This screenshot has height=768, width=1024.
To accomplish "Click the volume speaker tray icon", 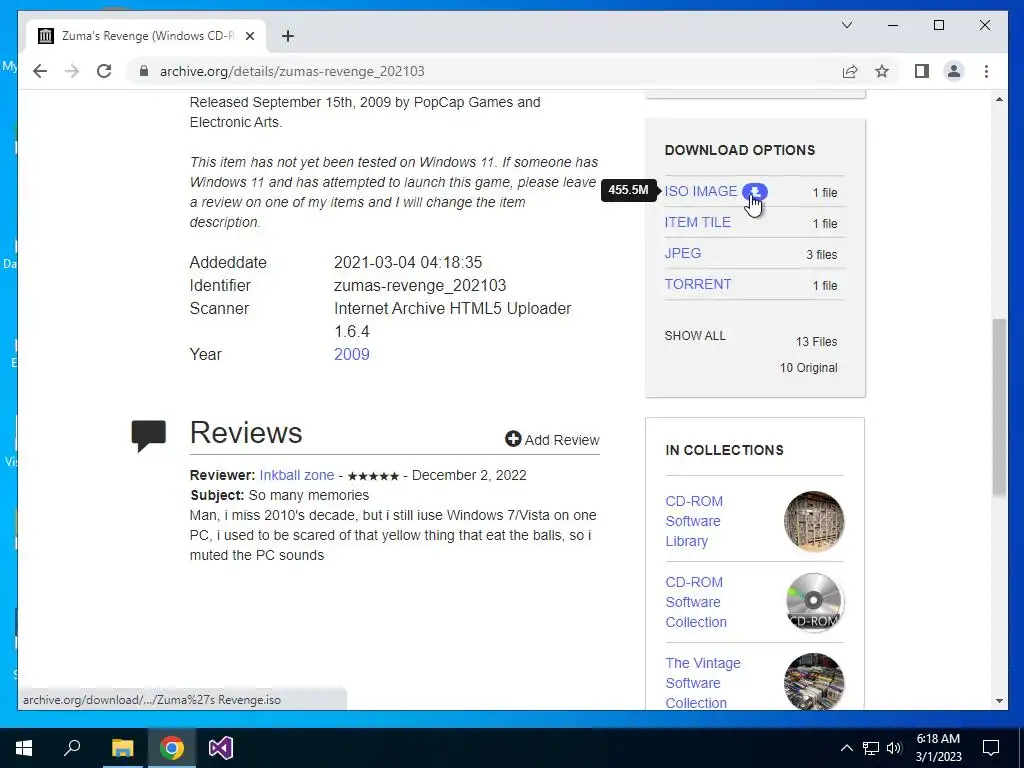I will click(x=894, y=748).
